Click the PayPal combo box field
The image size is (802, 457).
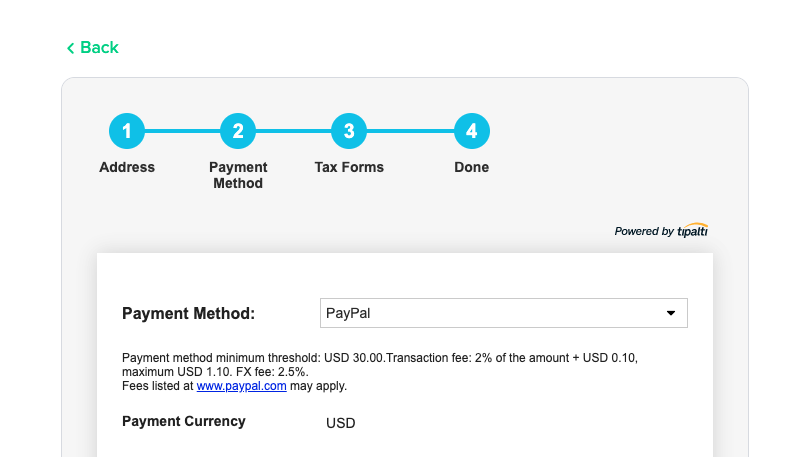point(504,313)
